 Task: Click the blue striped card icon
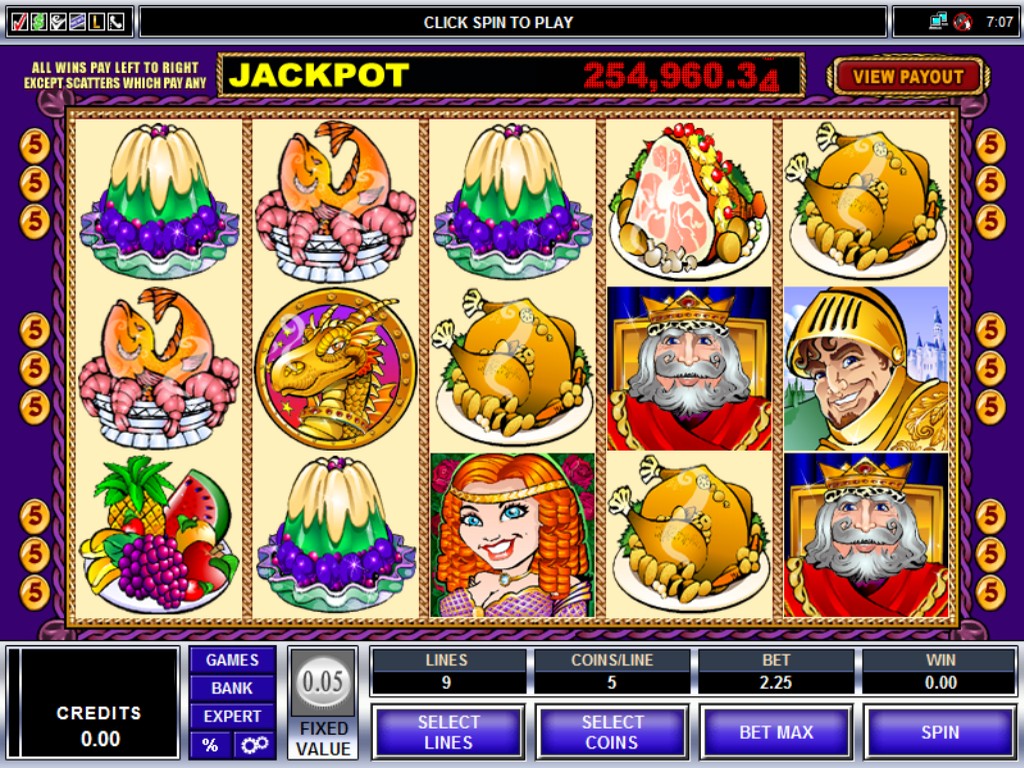coord(77,22)
